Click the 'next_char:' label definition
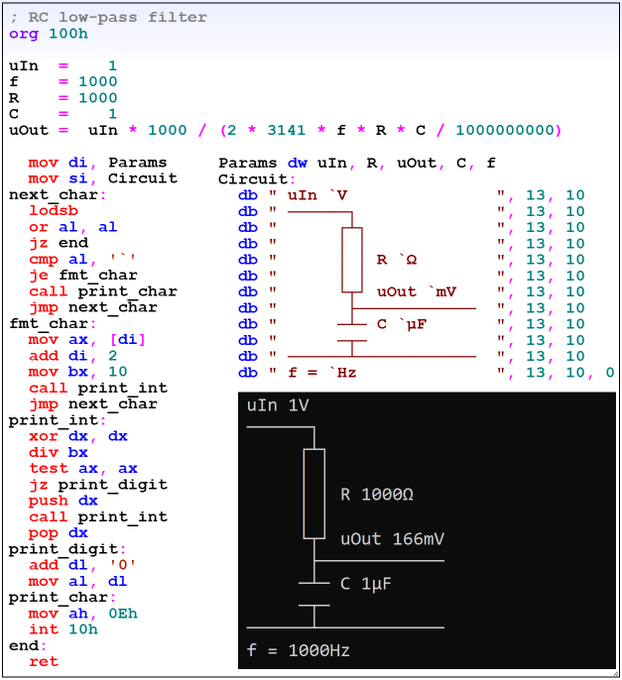The image size is (622, 680). pos(57,195)
